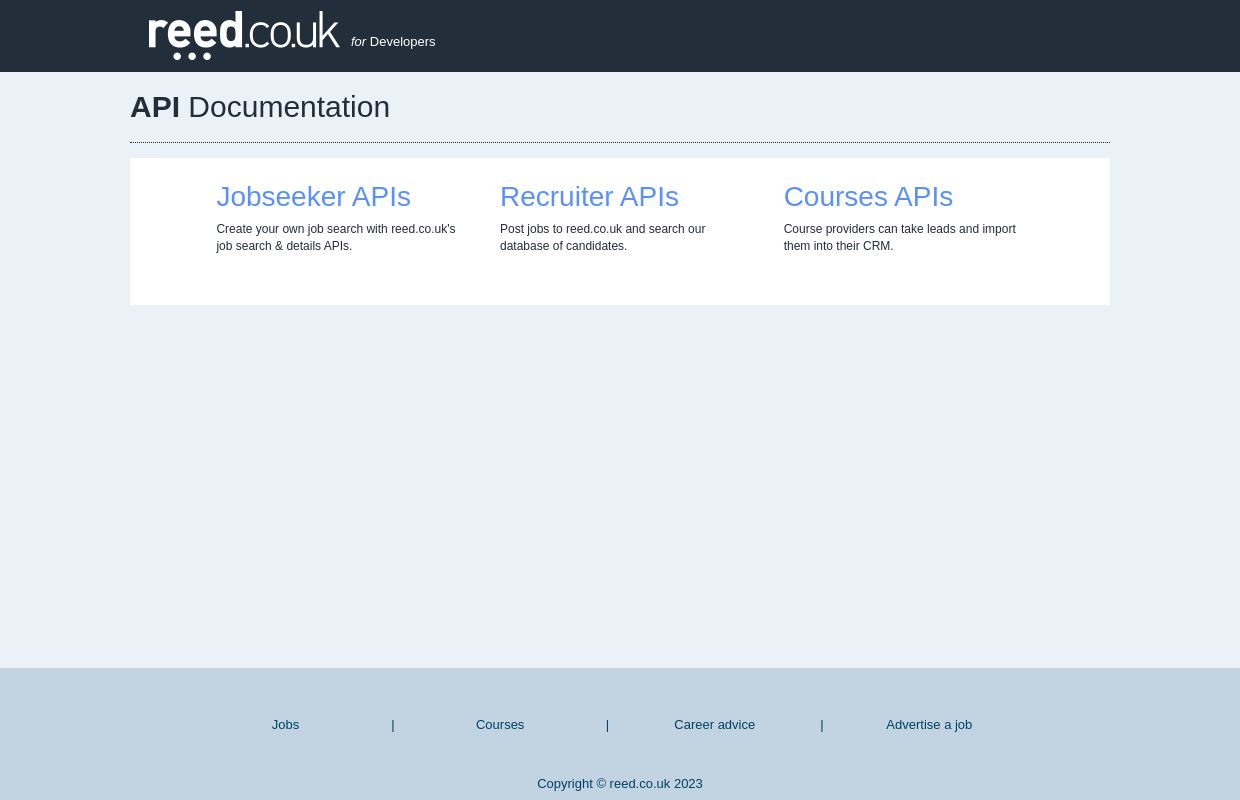
Task: Click the bold 'API' word in the page heading
Action: click(155, 107)
